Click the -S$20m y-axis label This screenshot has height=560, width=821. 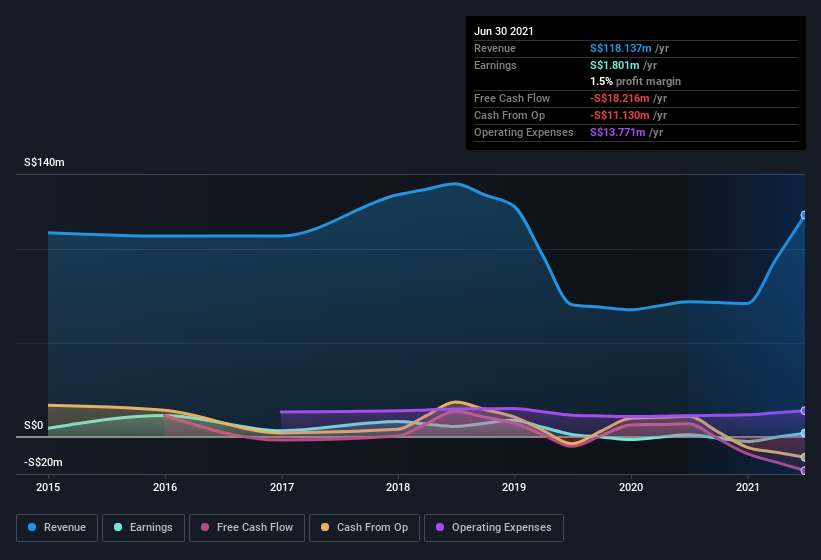(43, 462)
